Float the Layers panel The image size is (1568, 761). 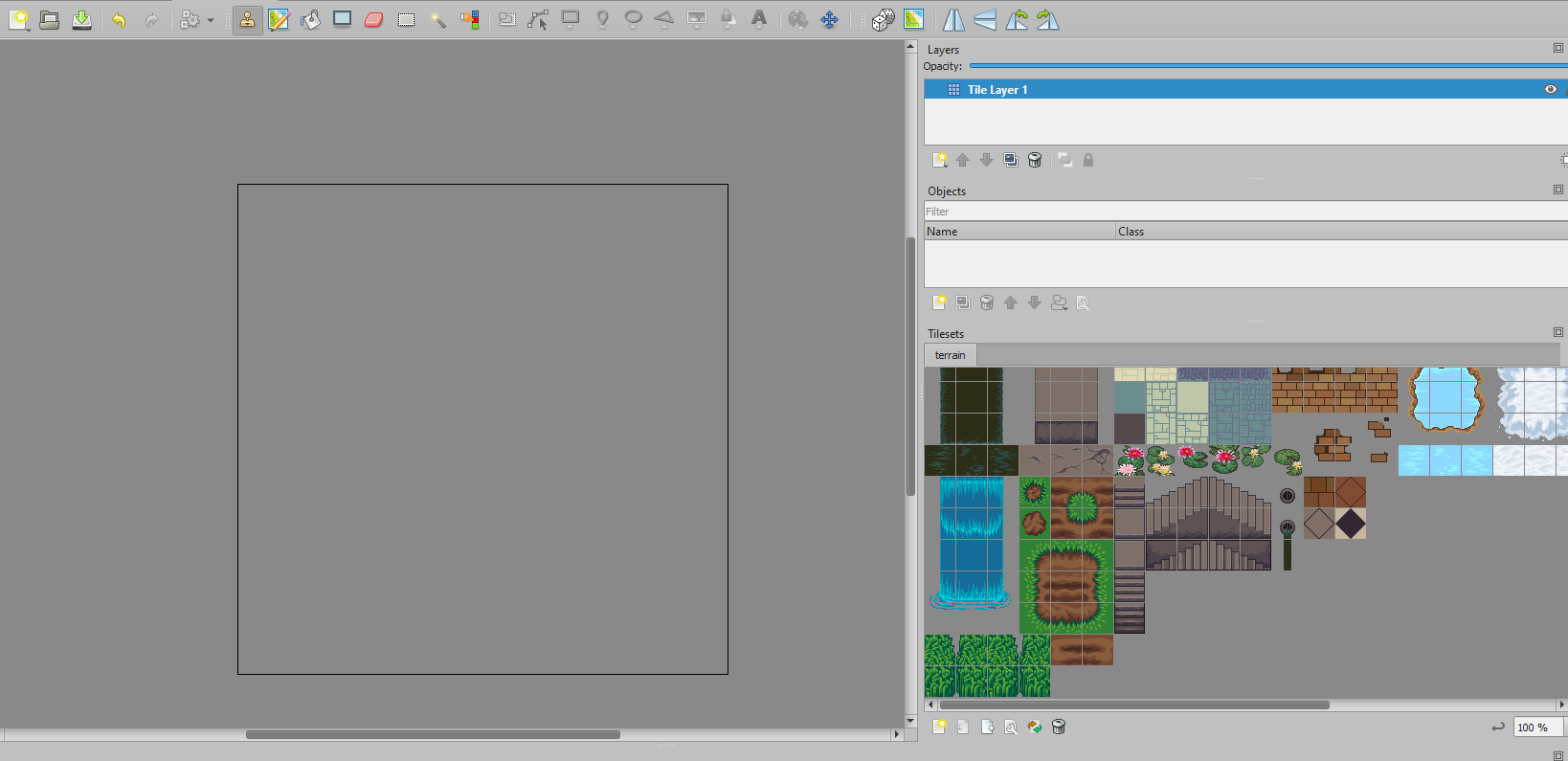point(1558,48)
